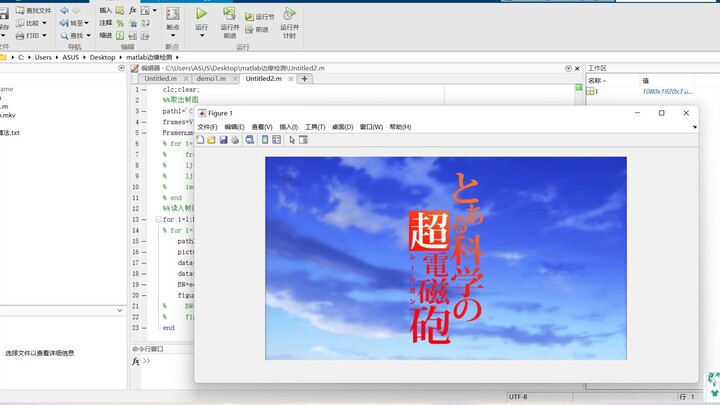720x405 pixels.
Task: Click the Advance (前进) button in Run group
Action: [257, 29]
